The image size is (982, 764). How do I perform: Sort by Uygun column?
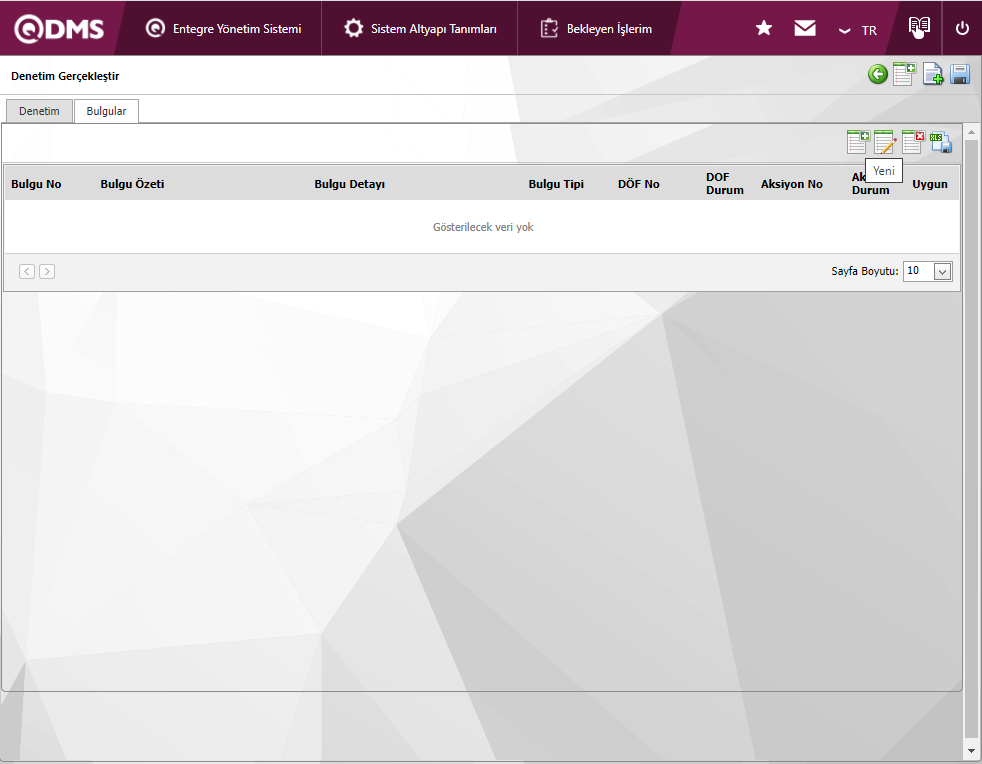[x=929, y=184]
